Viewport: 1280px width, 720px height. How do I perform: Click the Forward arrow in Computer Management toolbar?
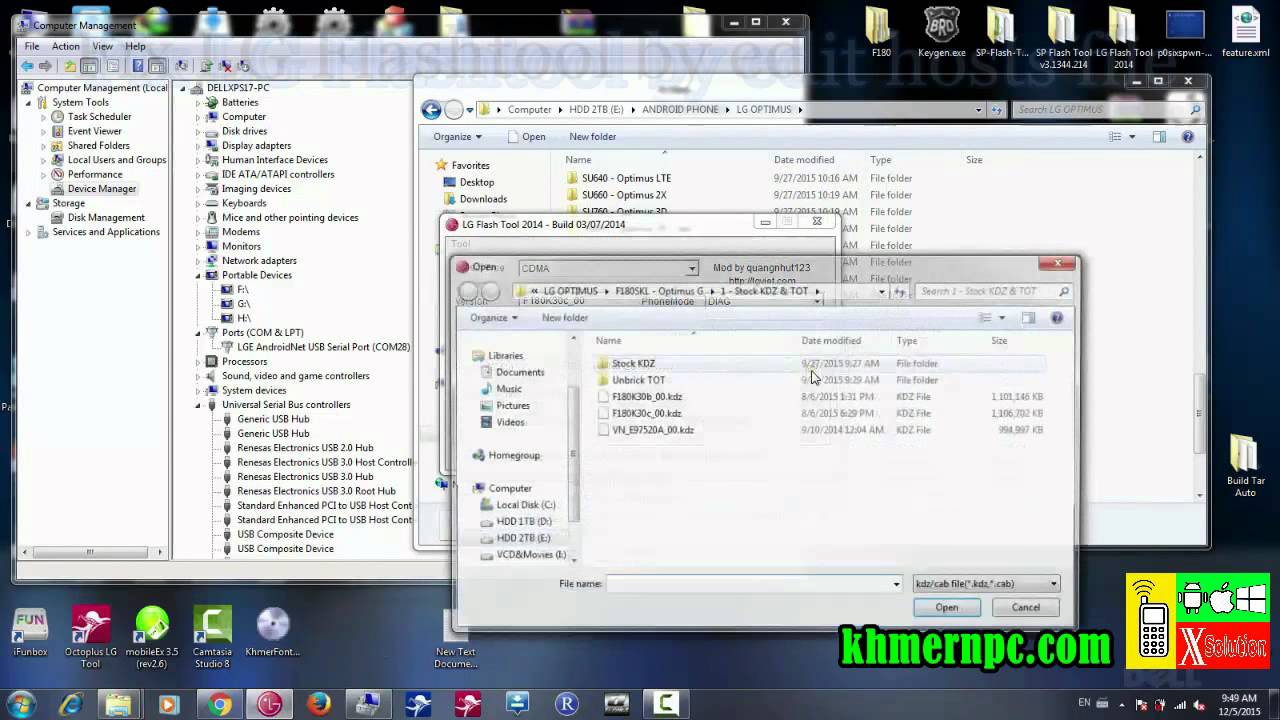pyautogui.click(x=46, y=66)
